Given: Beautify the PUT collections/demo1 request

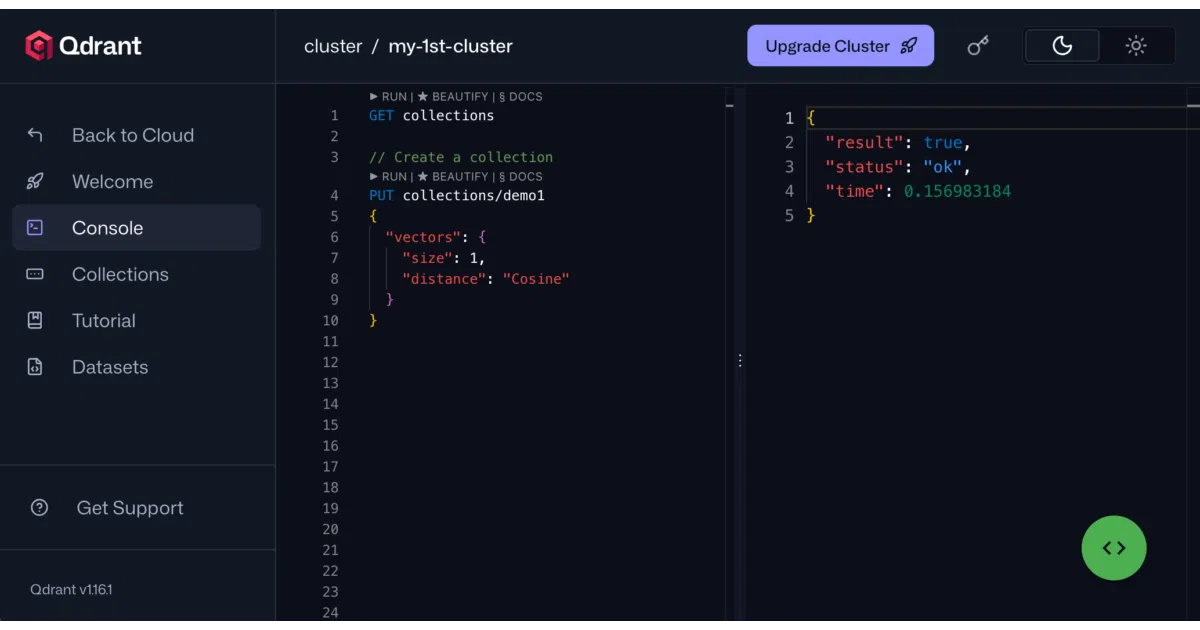Looking at the screenshot, I should click(x=452, y=177).
